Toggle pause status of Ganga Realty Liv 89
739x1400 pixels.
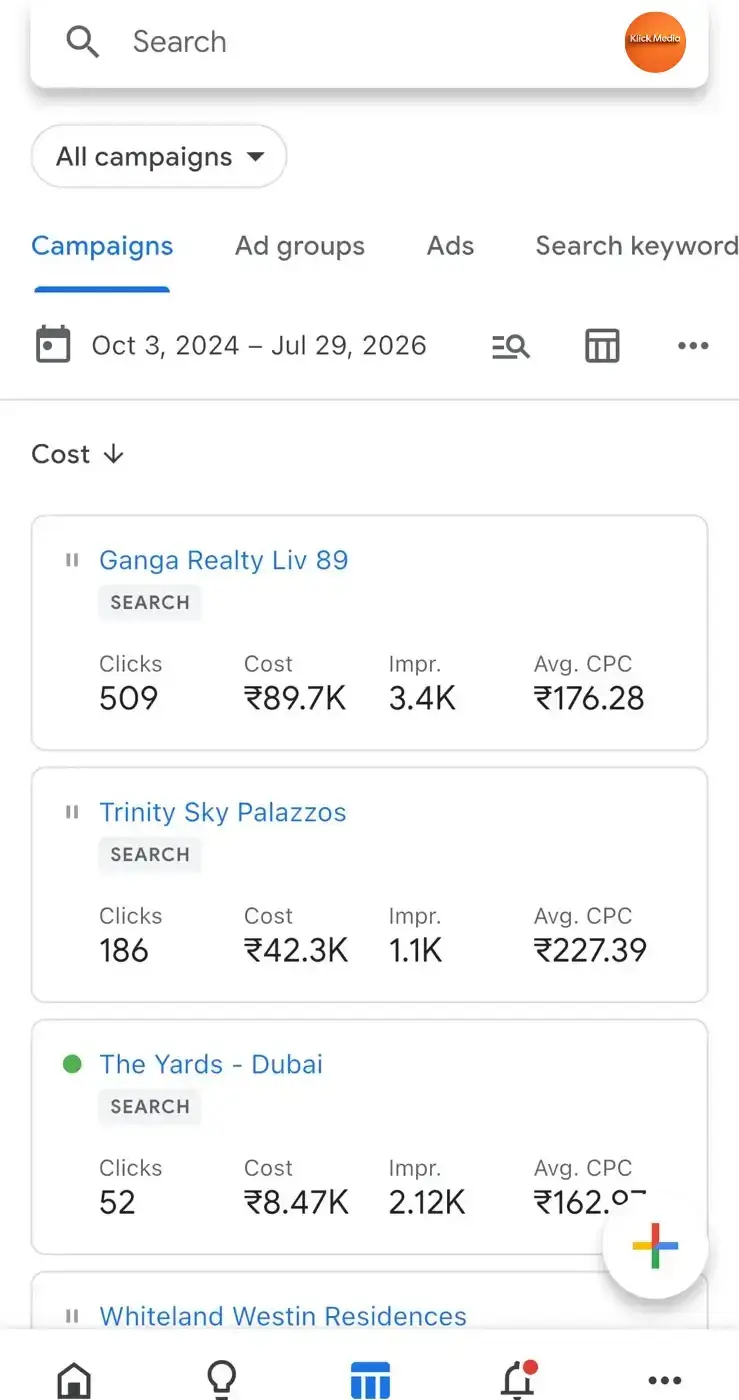point(71,560)
